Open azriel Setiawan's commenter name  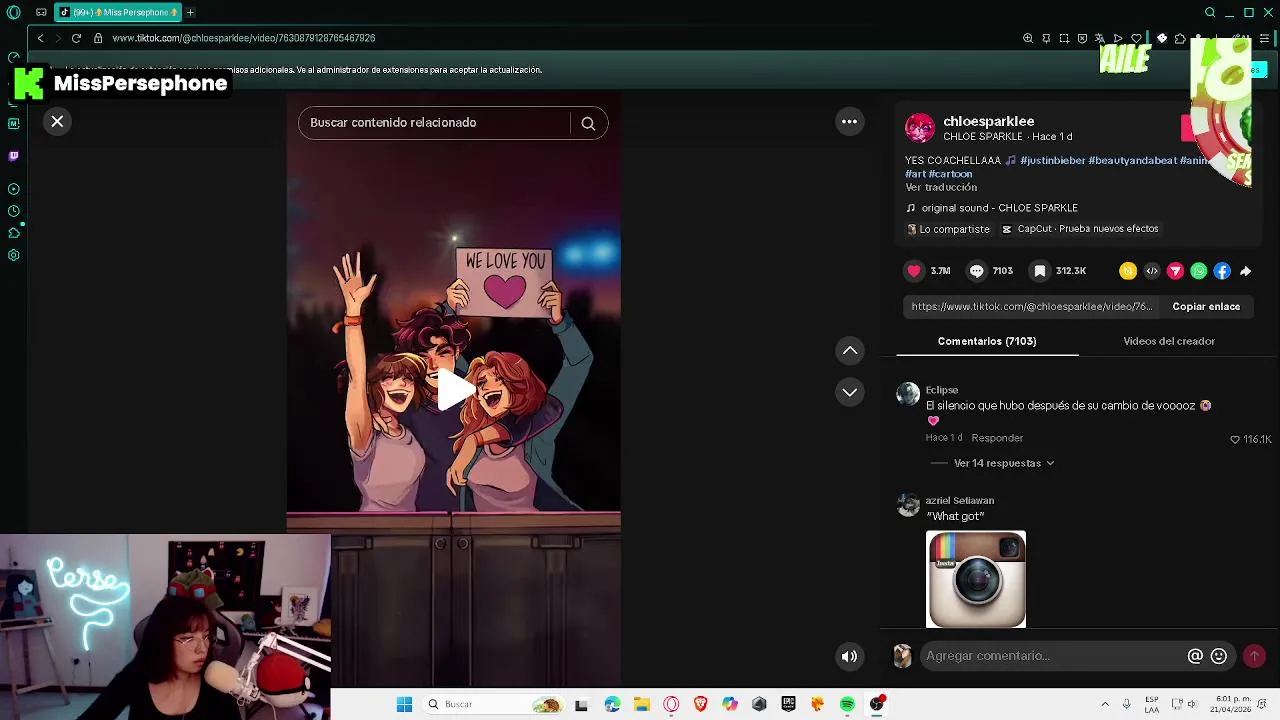[960, 500]
